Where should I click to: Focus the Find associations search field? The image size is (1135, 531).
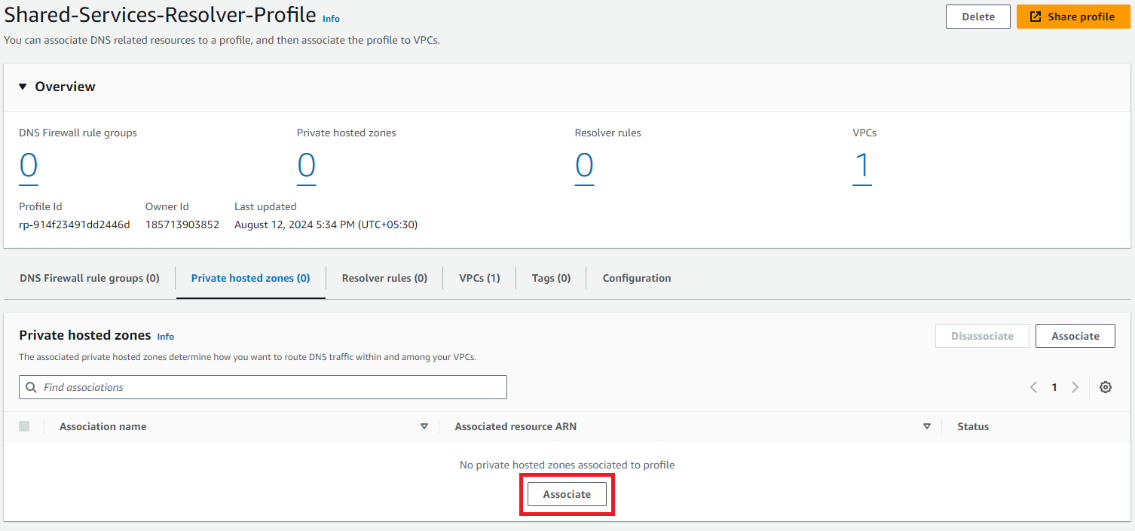tap(270, 387)
